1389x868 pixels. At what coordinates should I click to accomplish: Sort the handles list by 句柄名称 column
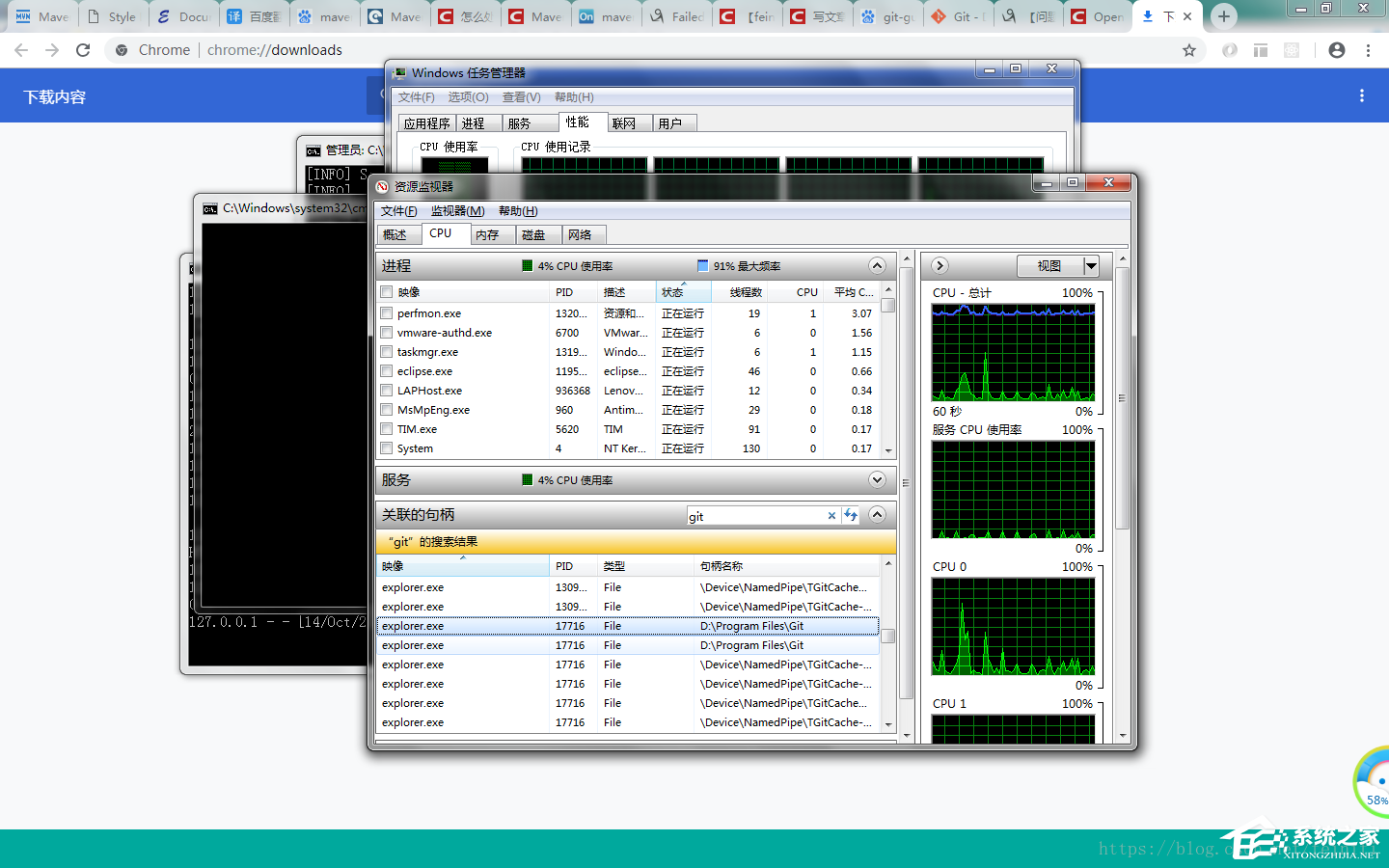pos(722,566)
